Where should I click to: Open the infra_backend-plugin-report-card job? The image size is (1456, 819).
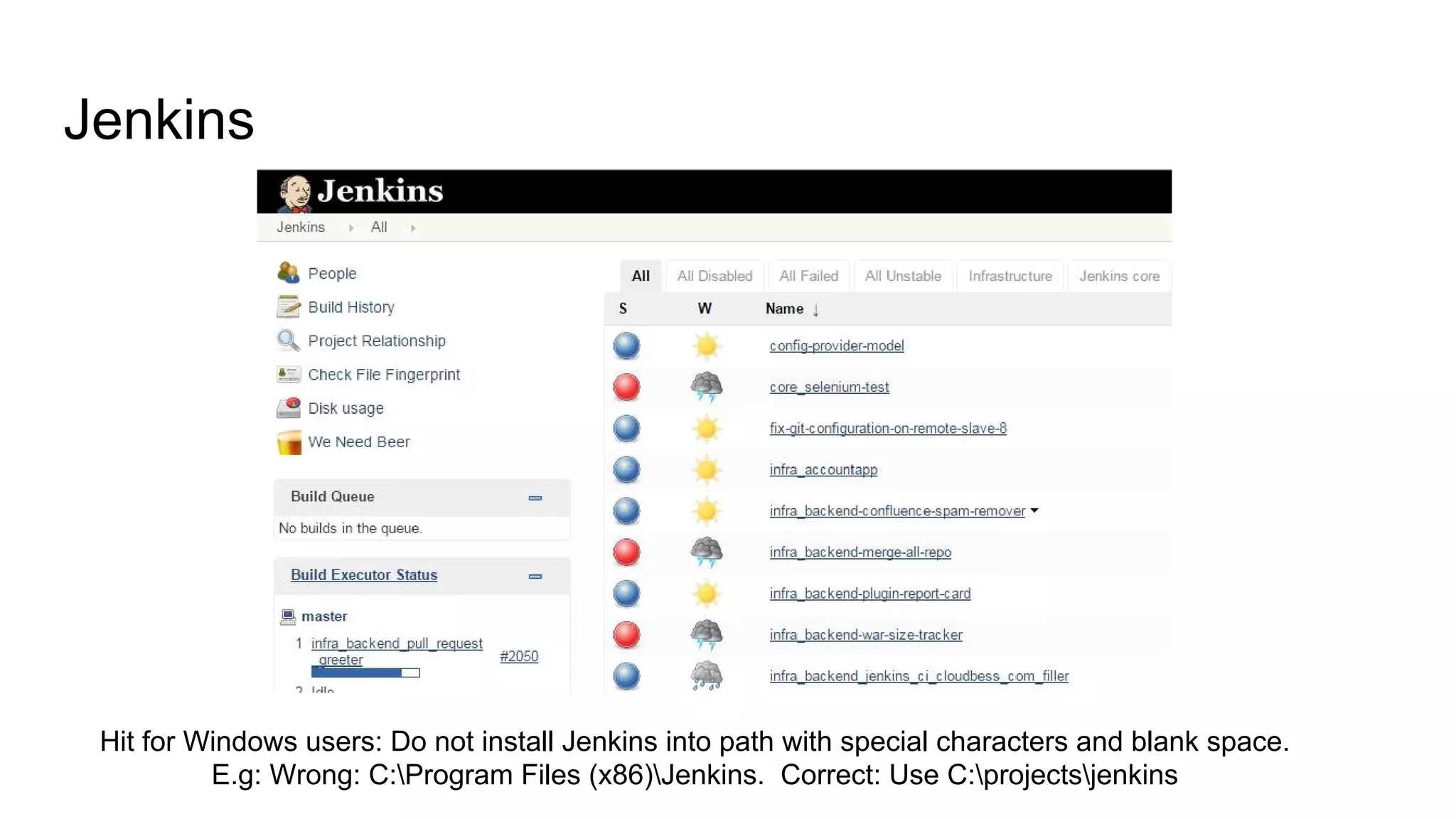[x=870, y=593]
